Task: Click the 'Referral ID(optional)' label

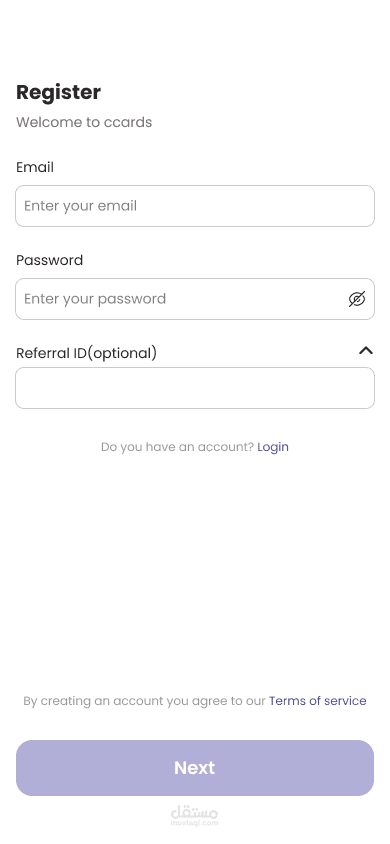Action: 87,353
